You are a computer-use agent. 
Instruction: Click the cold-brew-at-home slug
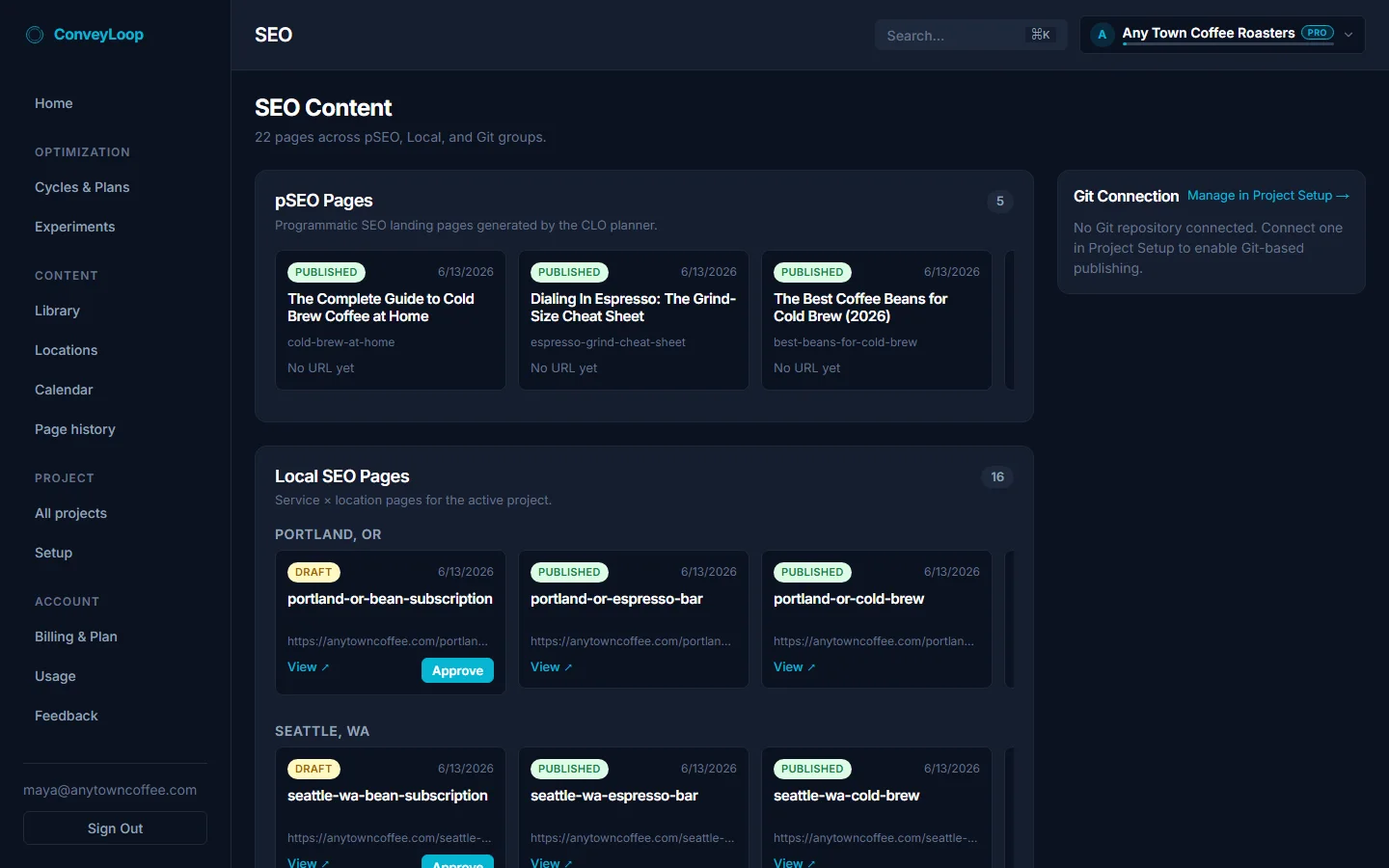click(x=341, y=342)
